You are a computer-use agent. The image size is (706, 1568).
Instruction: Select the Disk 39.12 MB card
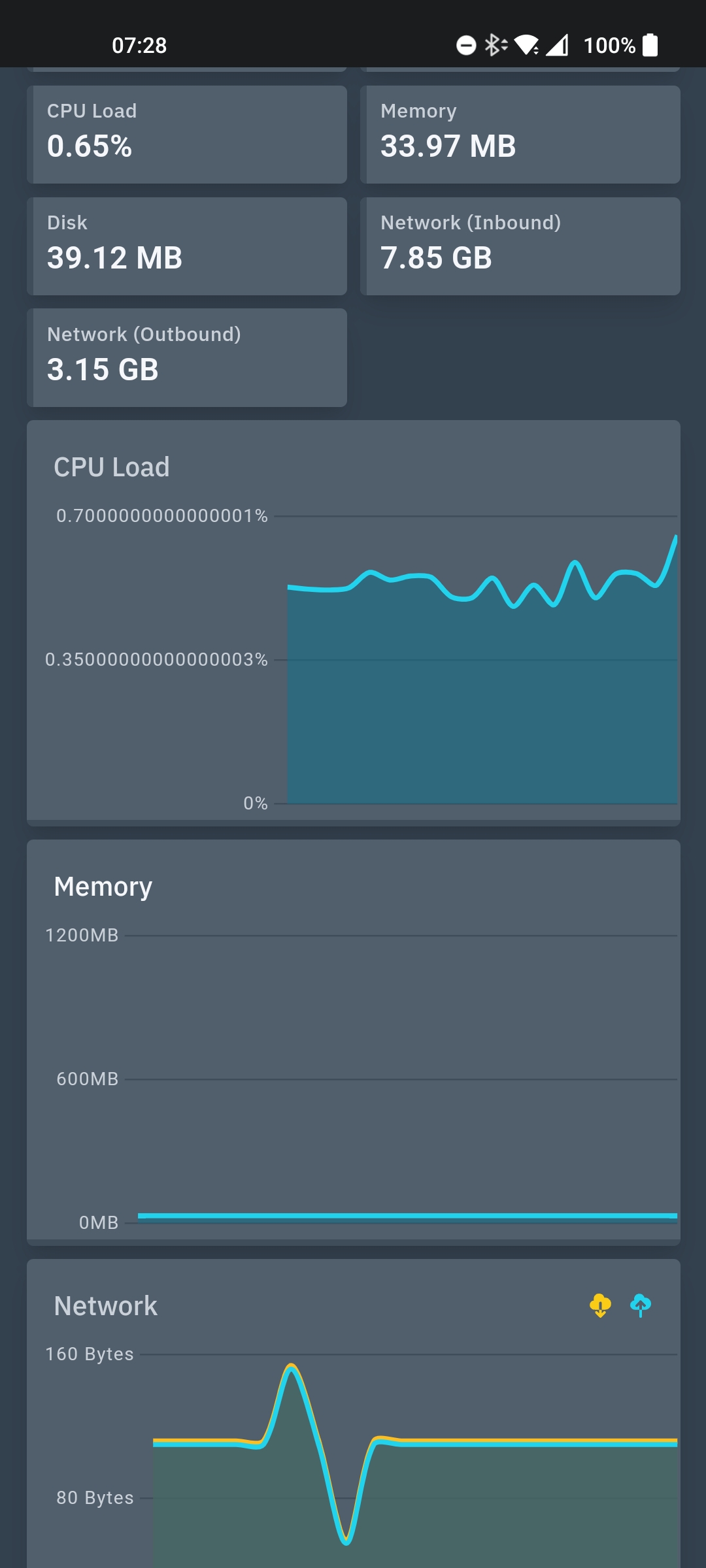click(187, 245)
